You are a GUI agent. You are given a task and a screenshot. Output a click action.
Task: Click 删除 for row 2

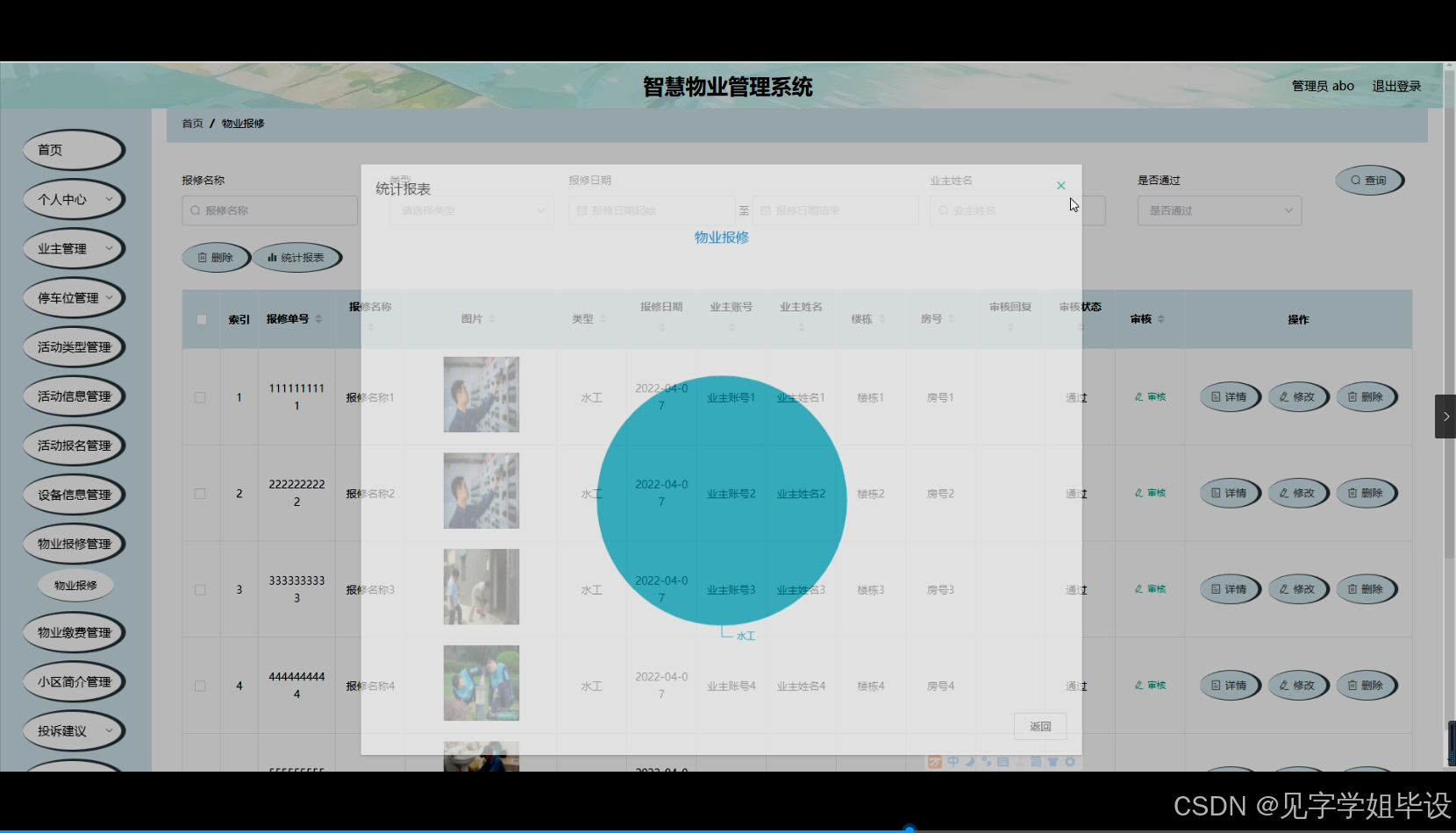(1367, 494)
